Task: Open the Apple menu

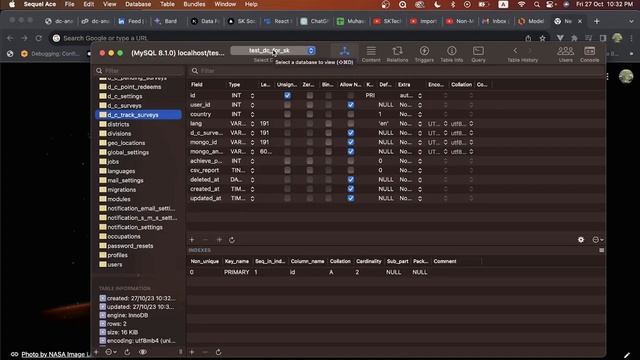Action: [x=12, y=4]
